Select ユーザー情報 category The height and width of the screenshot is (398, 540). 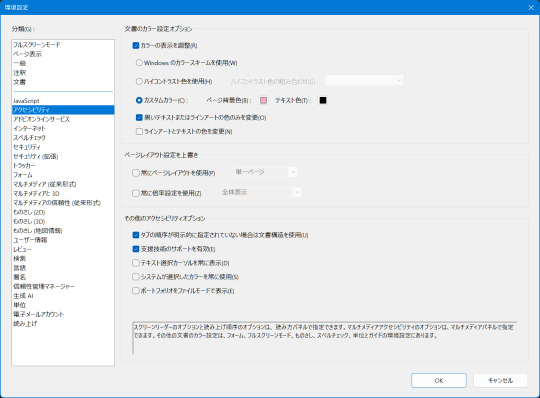(63, 240)
